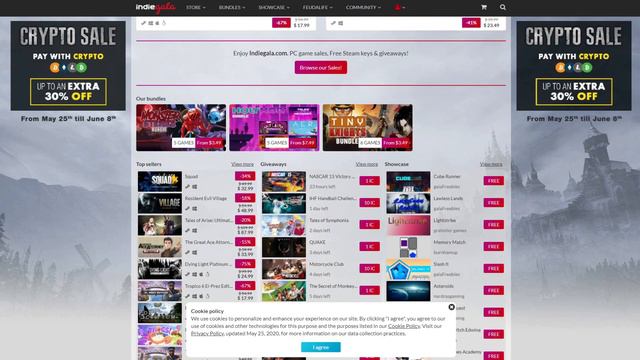Click FREE button for Asteroids
Screen dimensions: 640x360
[x=493, y=290]
